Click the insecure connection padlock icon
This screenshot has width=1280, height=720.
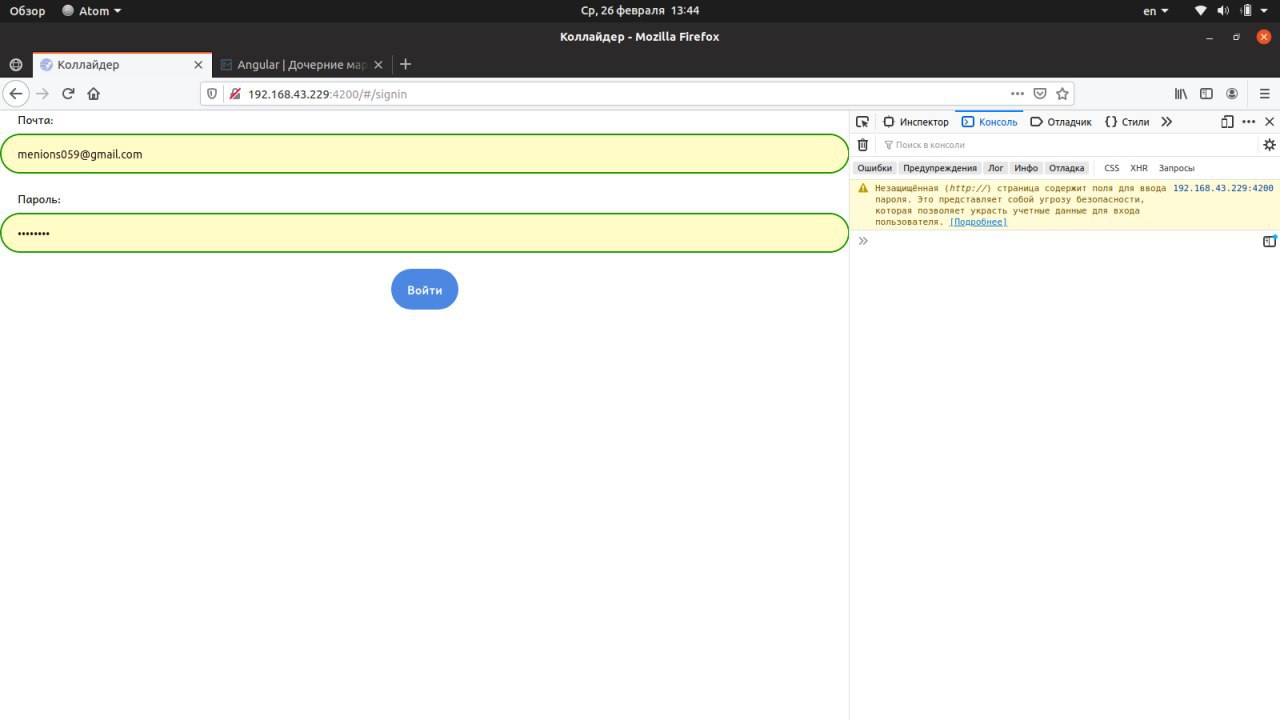(235, 94)
